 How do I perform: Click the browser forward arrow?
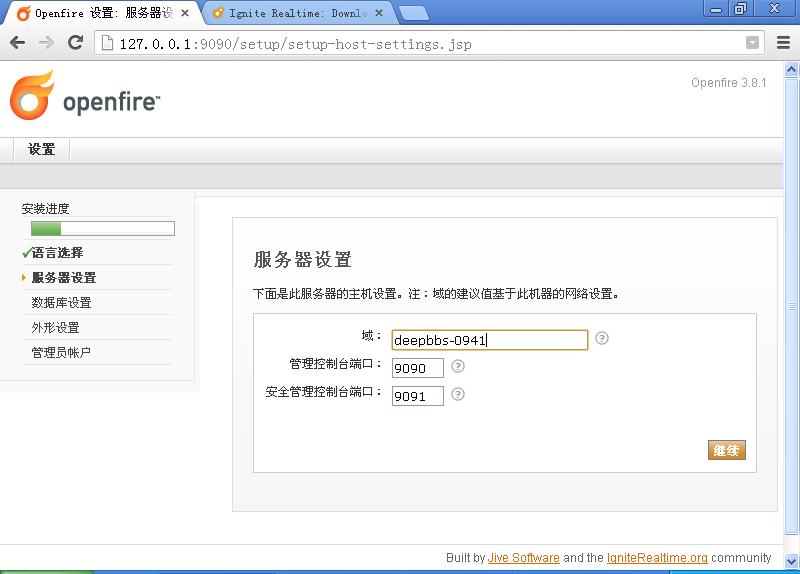pyautogui.click(x=46, y=43)
